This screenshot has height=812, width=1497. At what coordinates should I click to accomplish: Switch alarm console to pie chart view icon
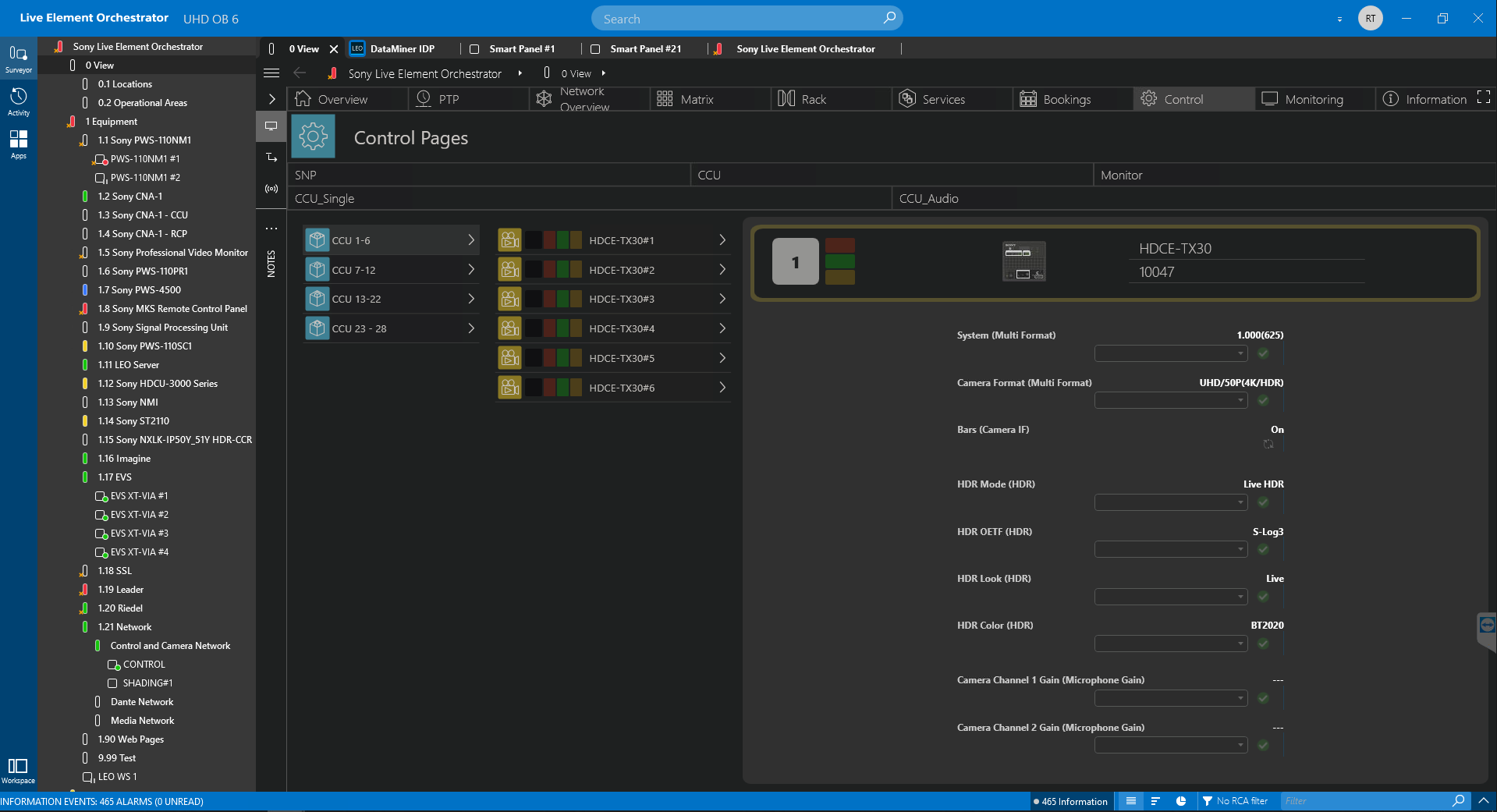coord(1181,801)
